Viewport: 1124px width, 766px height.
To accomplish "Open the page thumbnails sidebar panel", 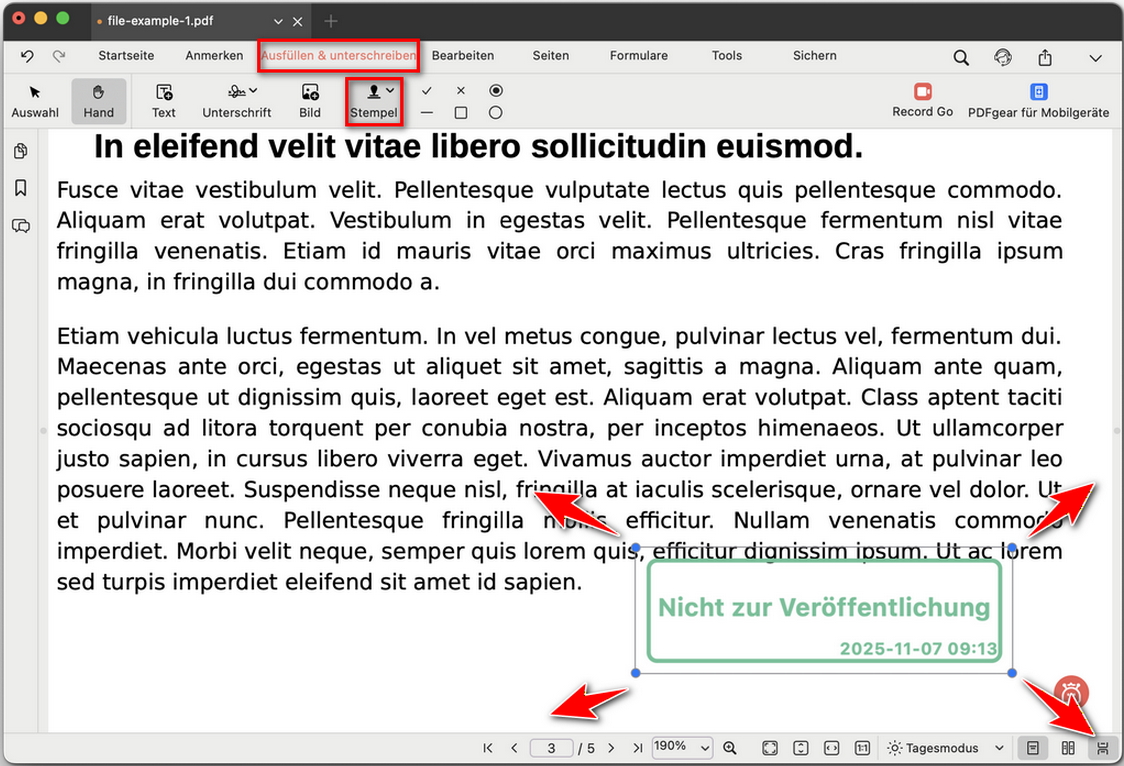I will pyautogui.click(x=21, y=151).
